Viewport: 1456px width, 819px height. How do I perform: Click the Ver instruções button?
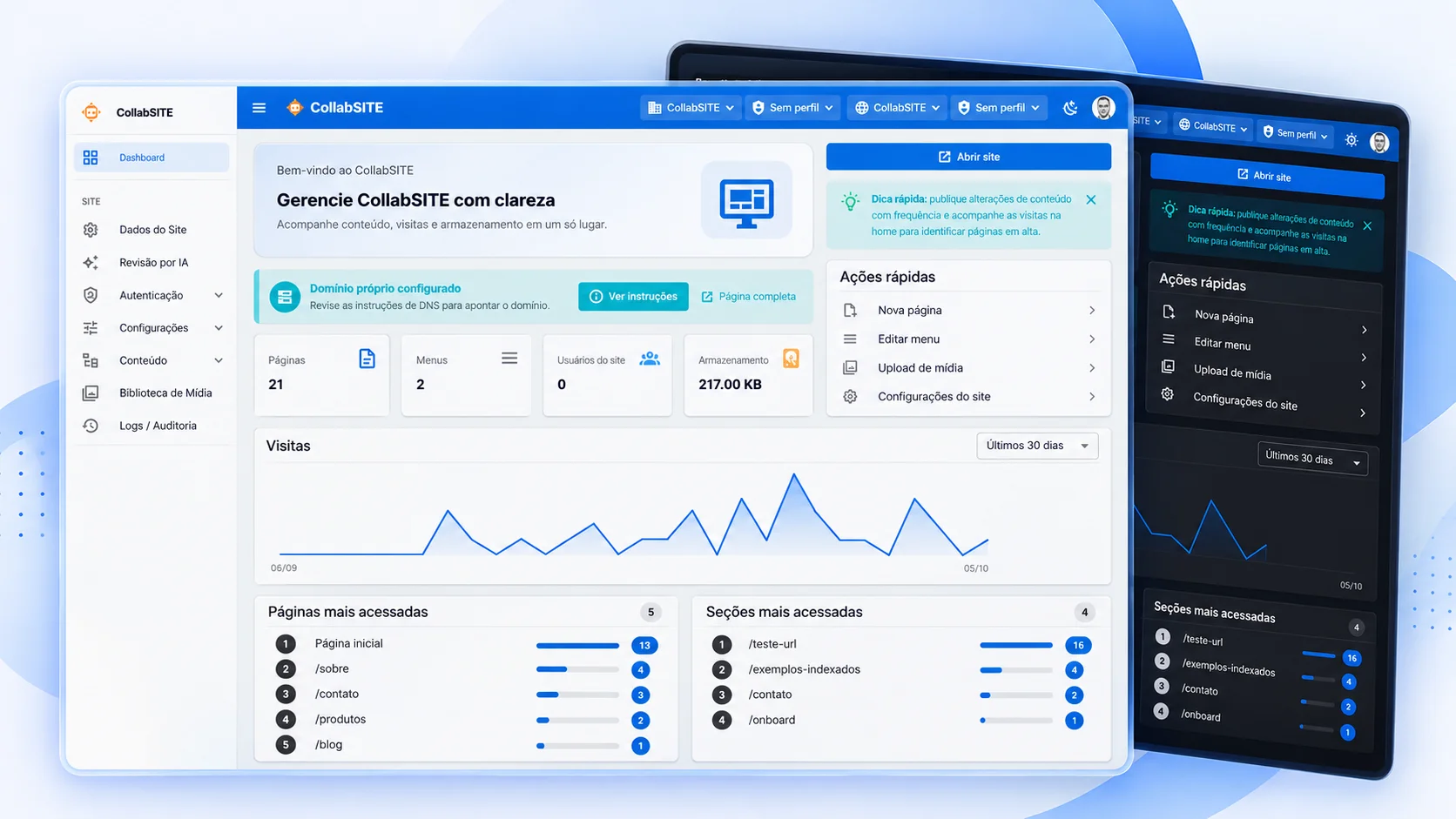click(x=633, y=297)
